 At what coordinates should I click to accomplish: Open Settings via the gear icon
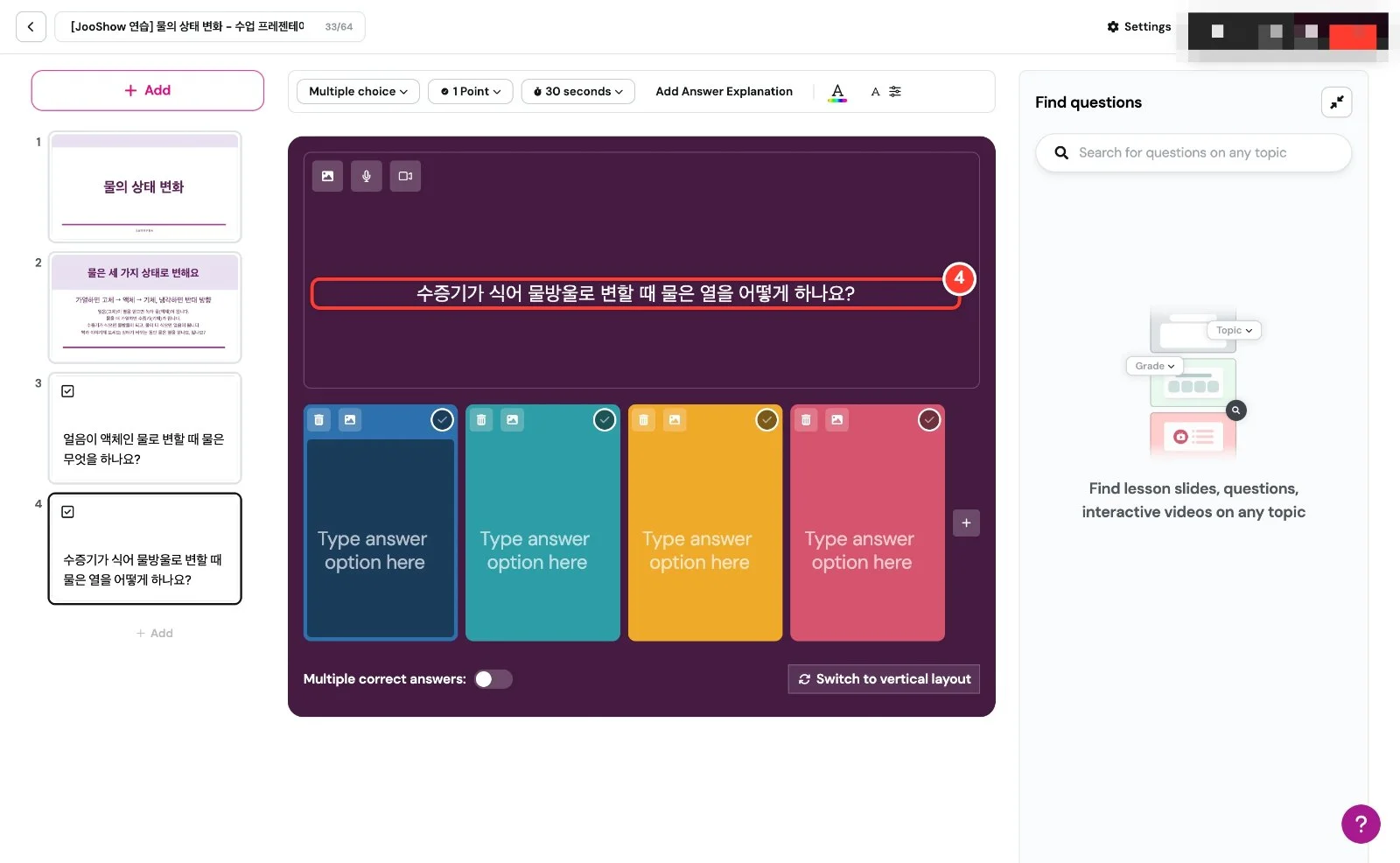tap(1138, 27)
